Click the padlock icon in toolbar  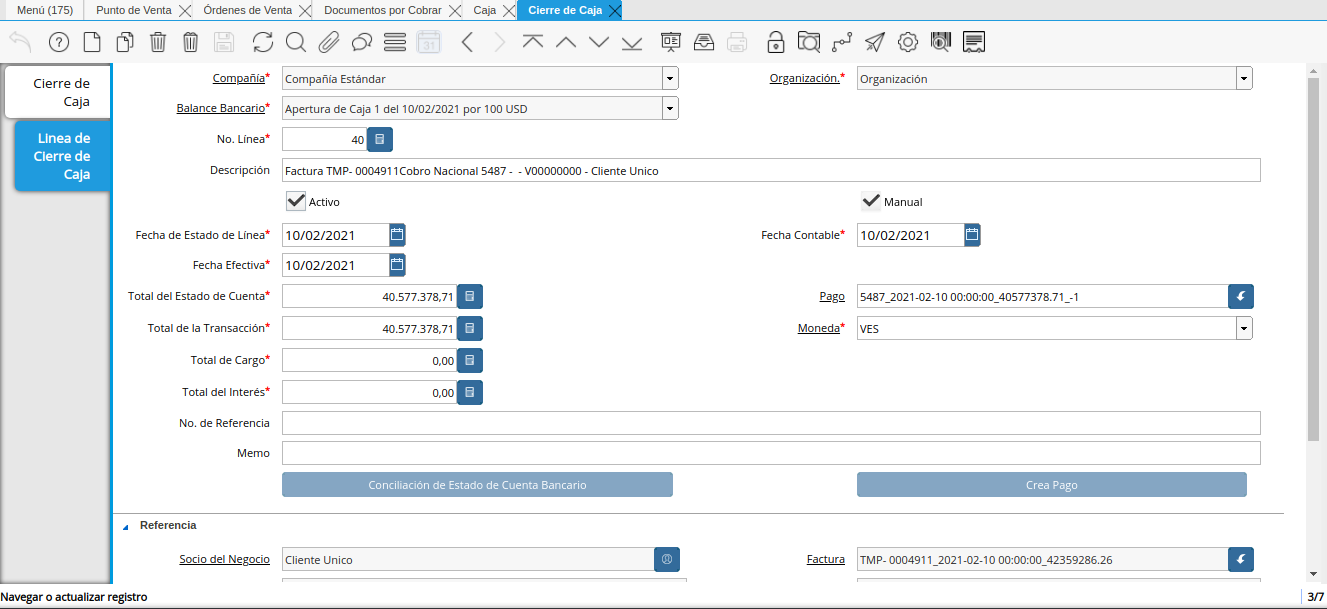[776, 42]
